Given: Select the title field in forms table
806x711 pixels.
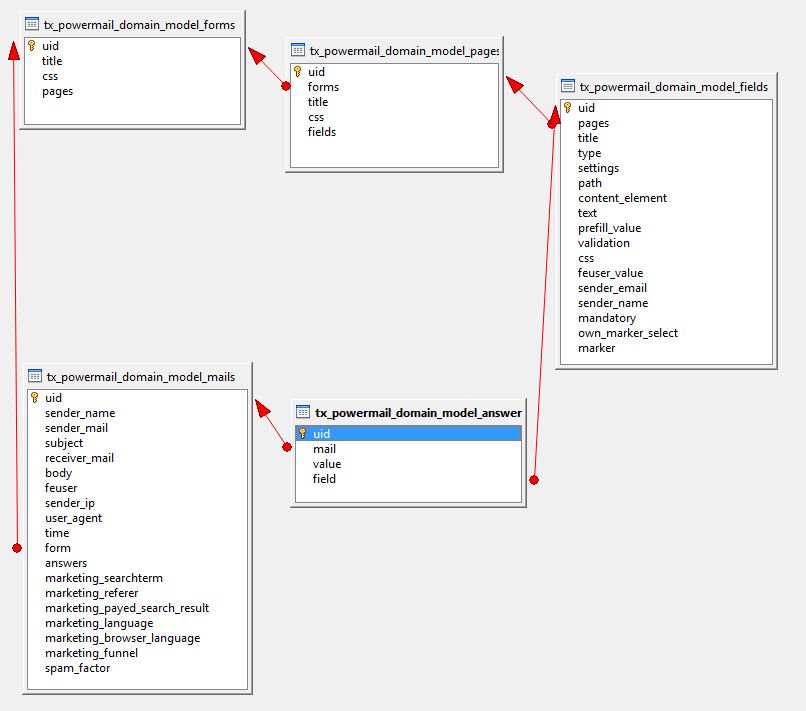Looking at the screenshot, I should 51,61.
